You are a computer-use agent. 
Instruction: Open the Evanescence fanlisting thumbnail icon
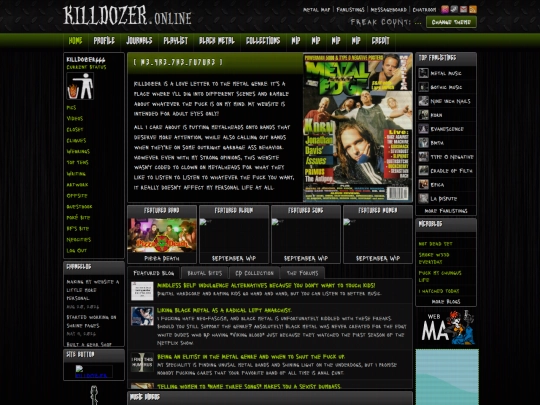tap(423, 129)
